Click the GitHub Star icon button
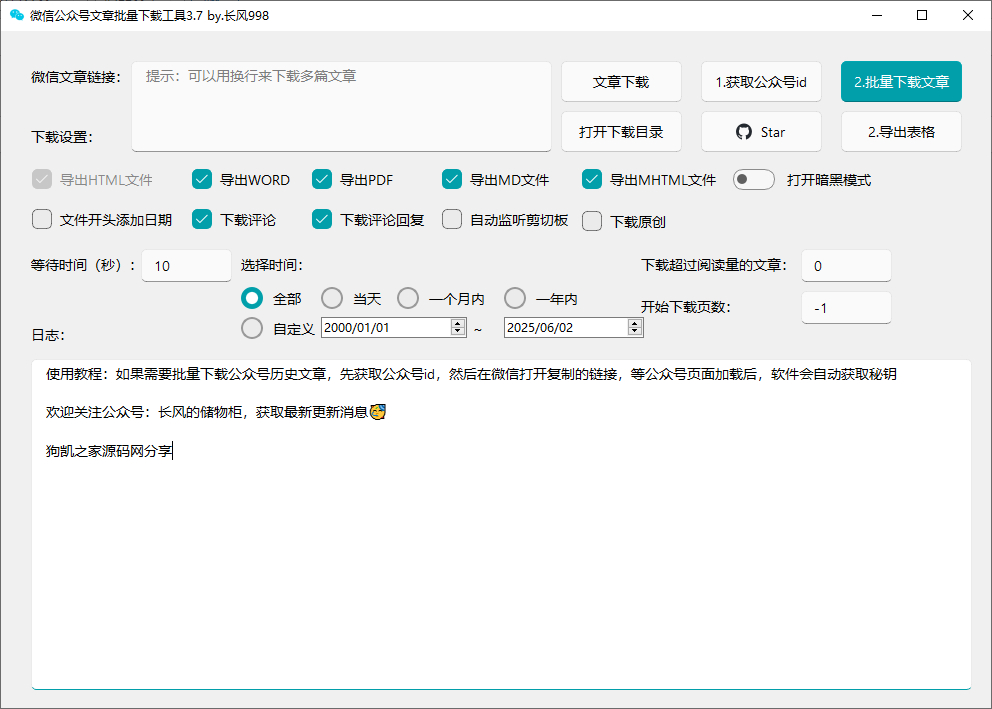This screenshot has height=709, width=992. tap(760, 131)
